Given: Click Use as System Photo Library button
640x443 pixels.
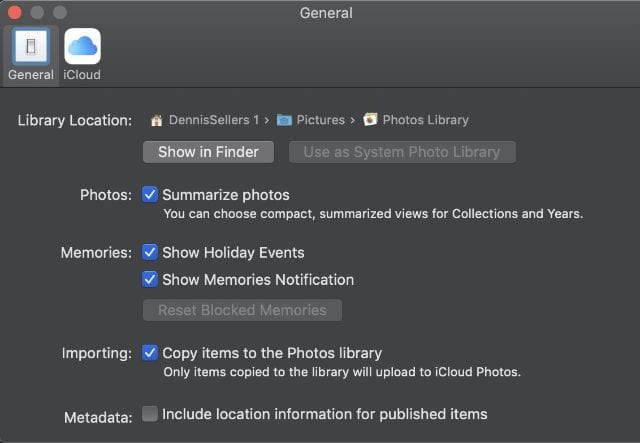Looking at the screenshot, I should tap(402, 152).
